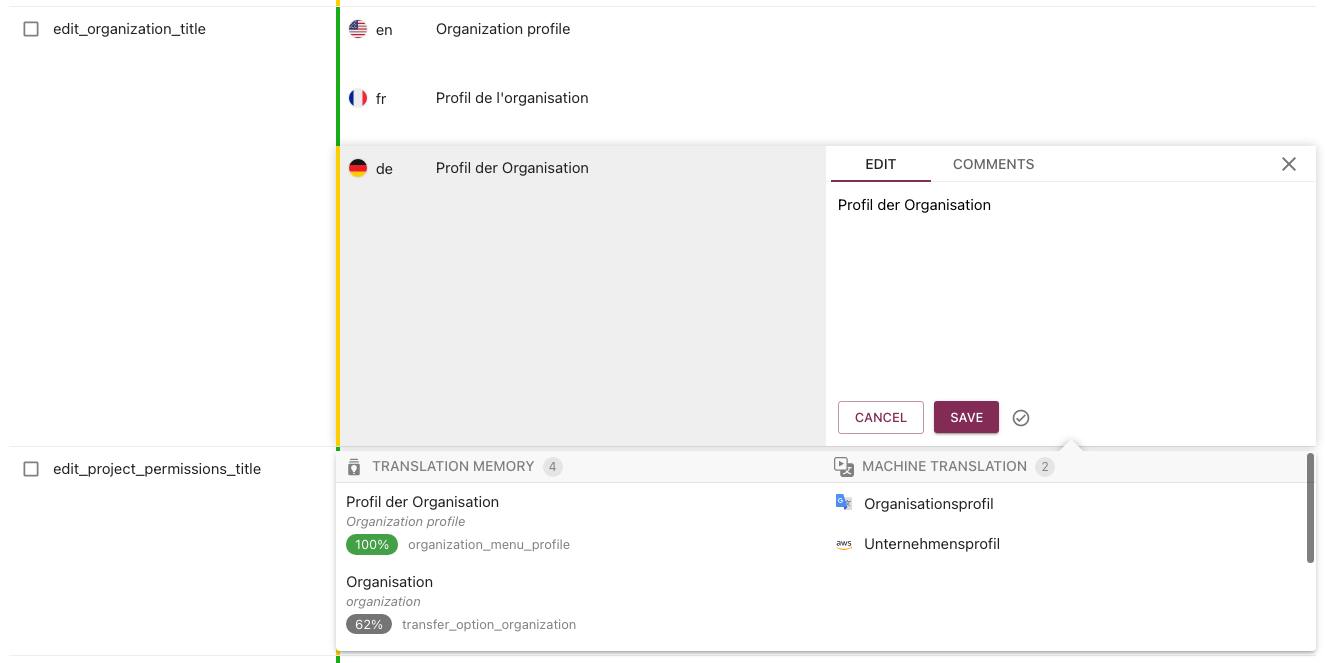Click the German flag beside de
Screen dimensions: 1325x663
358,167
